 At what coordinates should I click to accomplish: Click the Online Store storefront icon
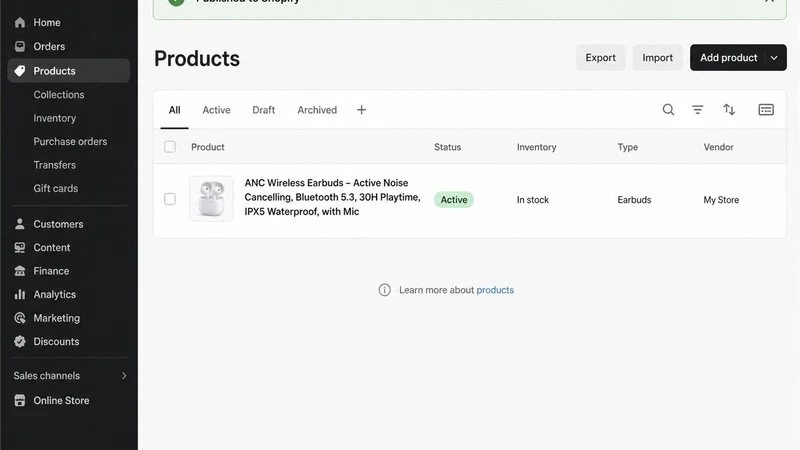tap(20, 401)
